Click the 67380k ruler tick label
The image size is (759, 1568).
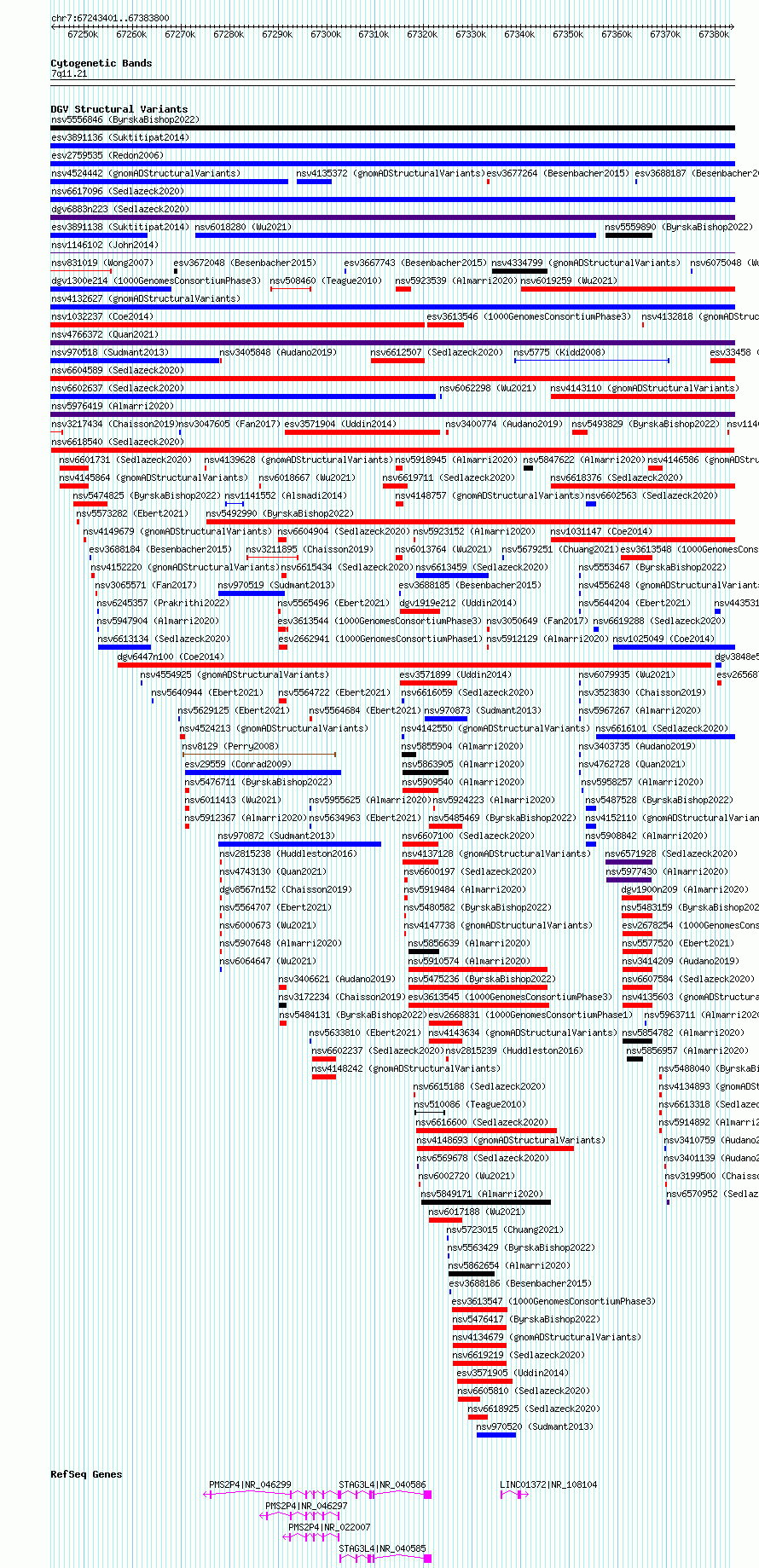[x=714, y=35]
